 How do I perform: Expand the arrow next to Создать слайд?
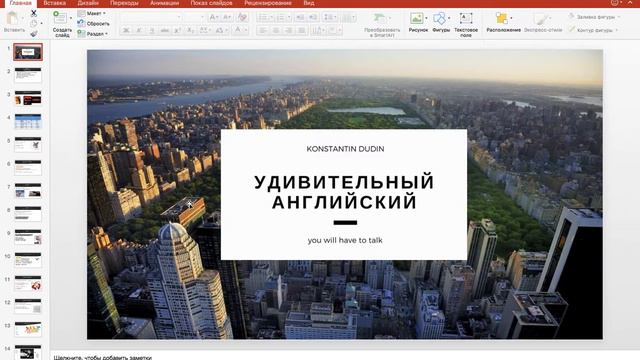coord(71,18)
